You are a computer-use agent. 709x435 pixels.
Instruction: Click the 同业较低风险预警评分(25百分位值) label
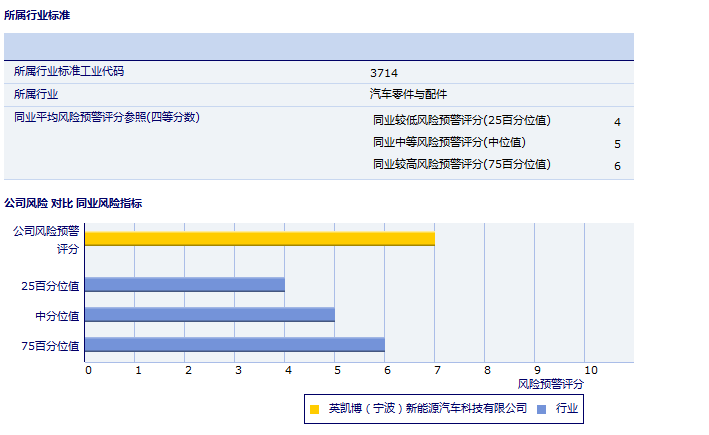[461, 120]
